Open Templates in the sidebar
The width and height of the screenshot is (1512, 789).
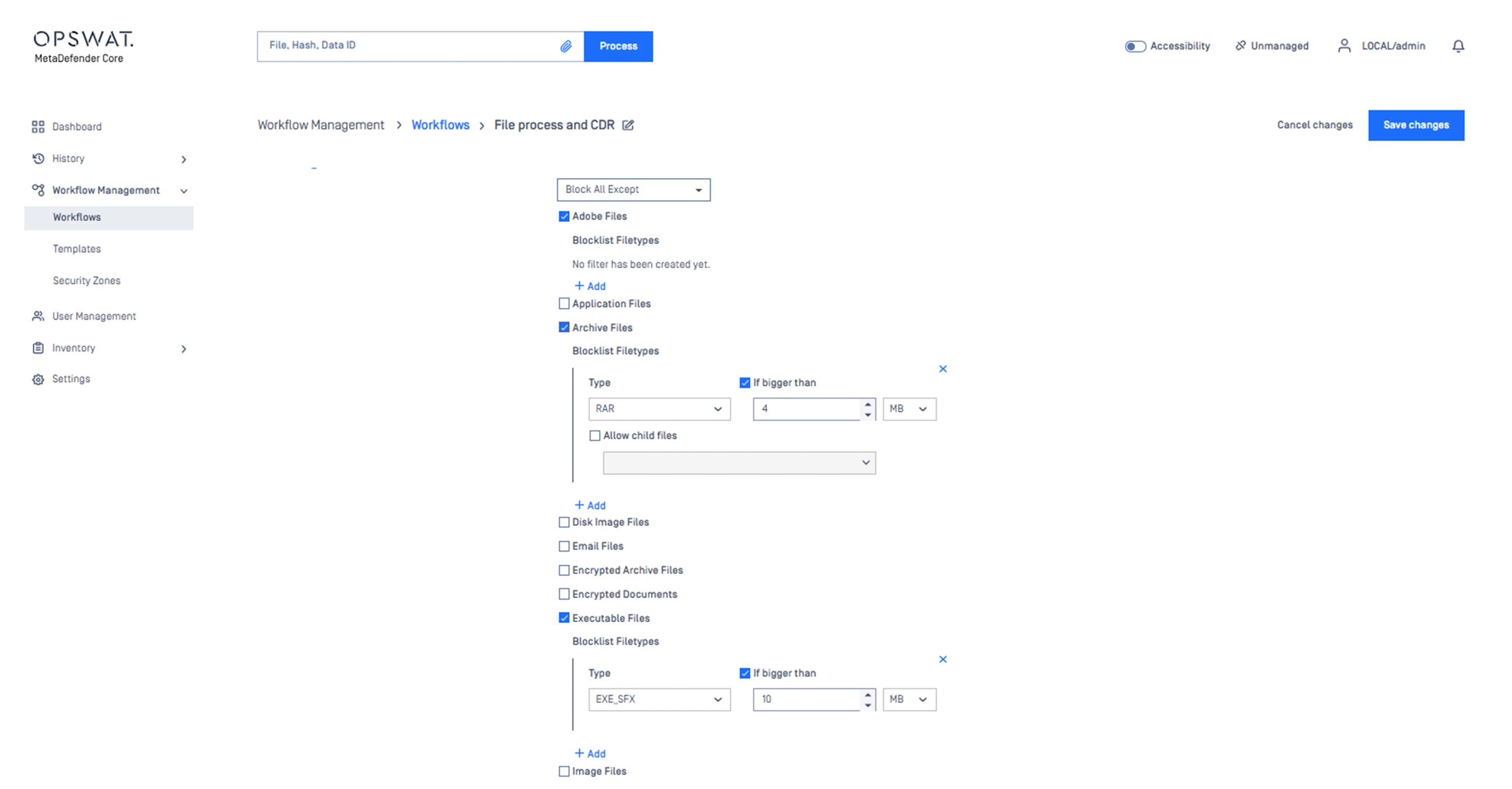click(x=77, y=249)
